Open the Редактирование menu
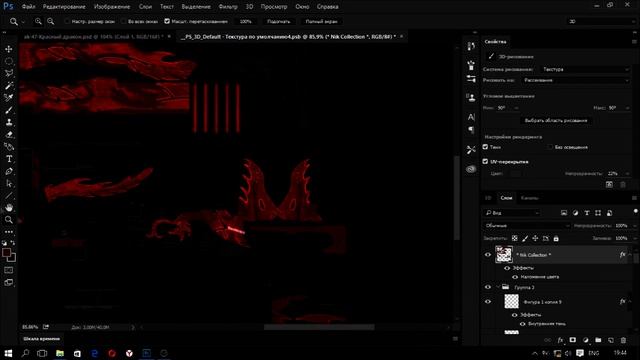Image resolution: width=640 pixels, height=360 pixels. click(x=64, y=7)
